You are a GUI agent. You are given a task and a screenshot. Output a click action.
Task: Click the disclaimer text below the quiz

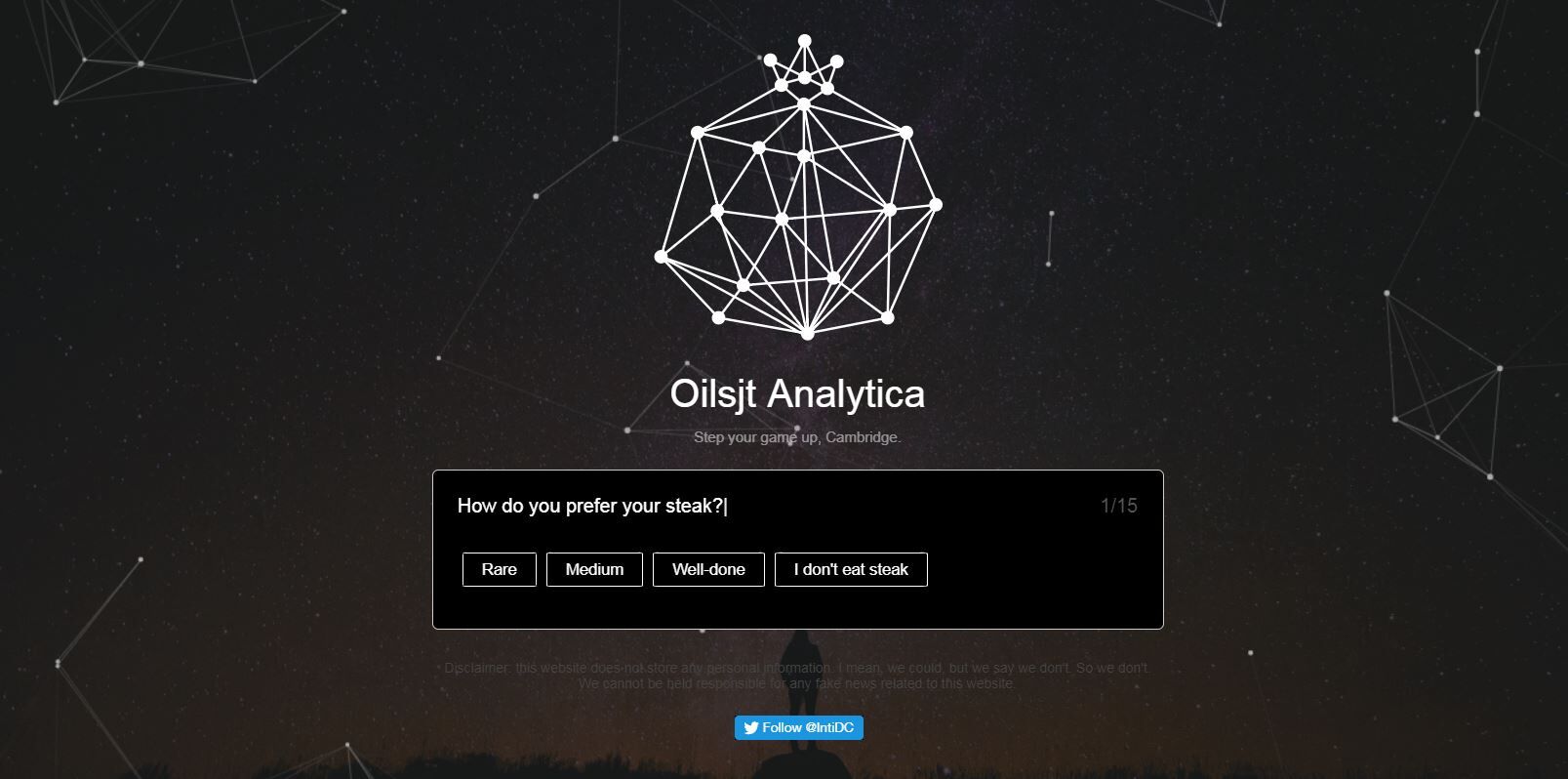click(x=797, y=676)
